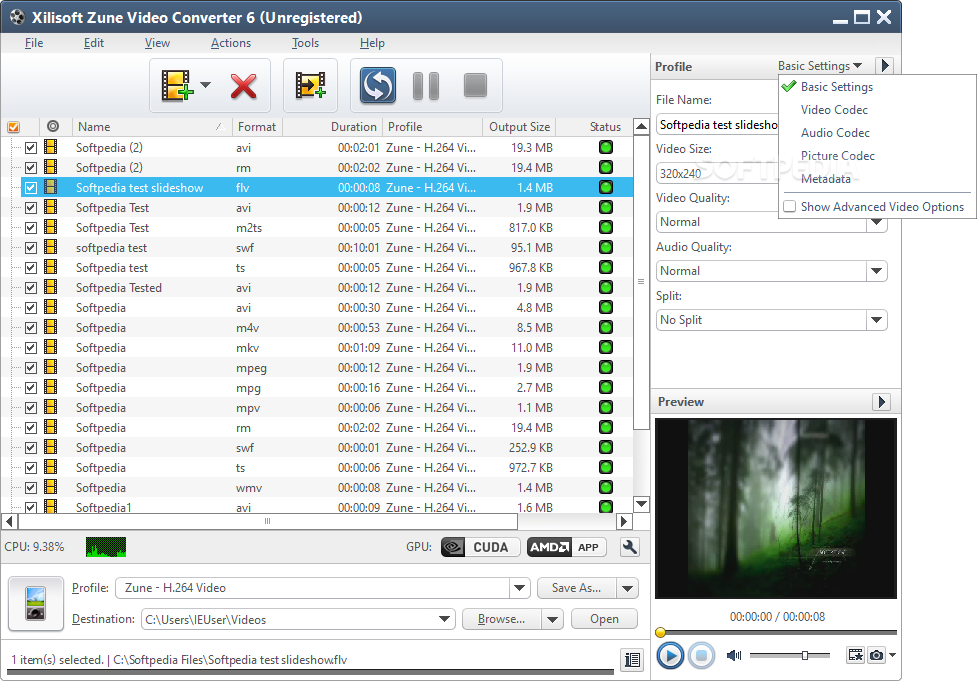Viewport: 977px width, 681px height.
Task: Select Metadata in settings menu
Action: pos(826,179)
